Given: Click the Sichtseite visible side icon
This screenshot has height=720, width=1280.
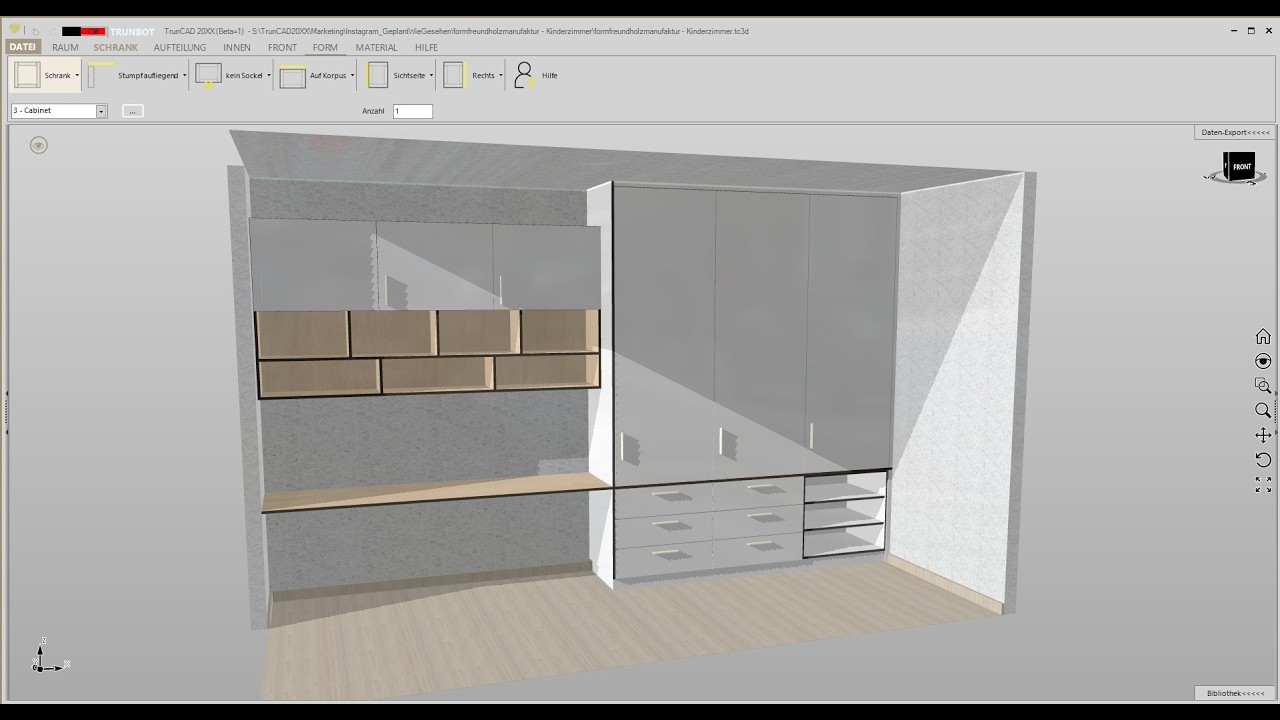Looking at the screenshot, I should (x=377, y=75).
